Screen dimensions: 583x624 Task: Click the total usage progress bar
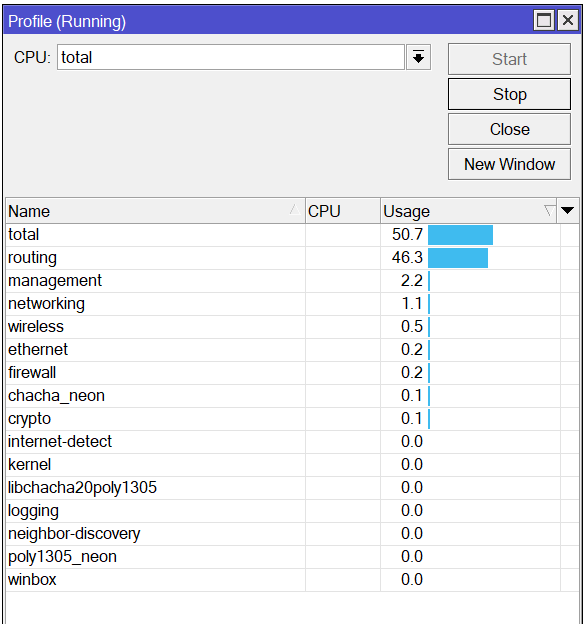tap(460, 235)
